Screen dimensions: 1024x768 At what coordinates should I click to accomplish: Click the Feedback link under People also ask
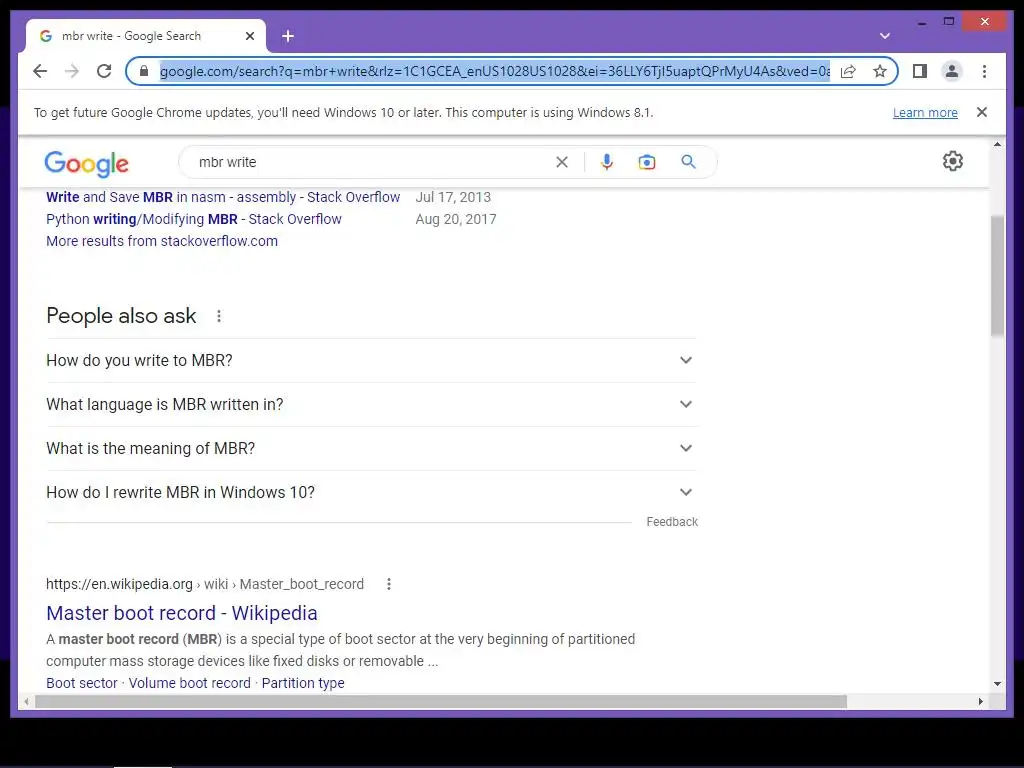tap(672, 522)
